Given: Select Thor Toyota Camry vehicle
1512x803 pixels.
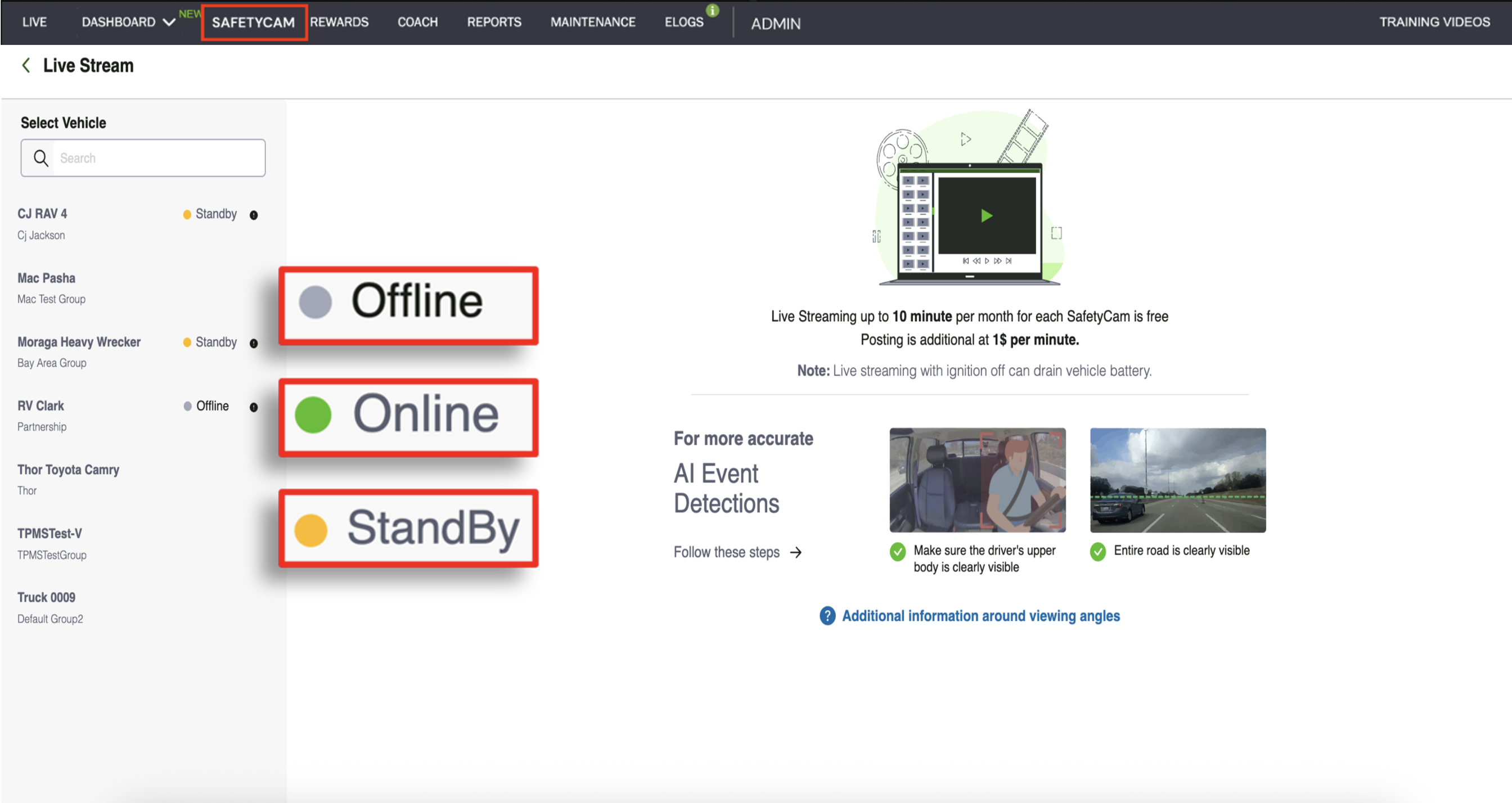Looking at the screenshot, I should (68, 470).
